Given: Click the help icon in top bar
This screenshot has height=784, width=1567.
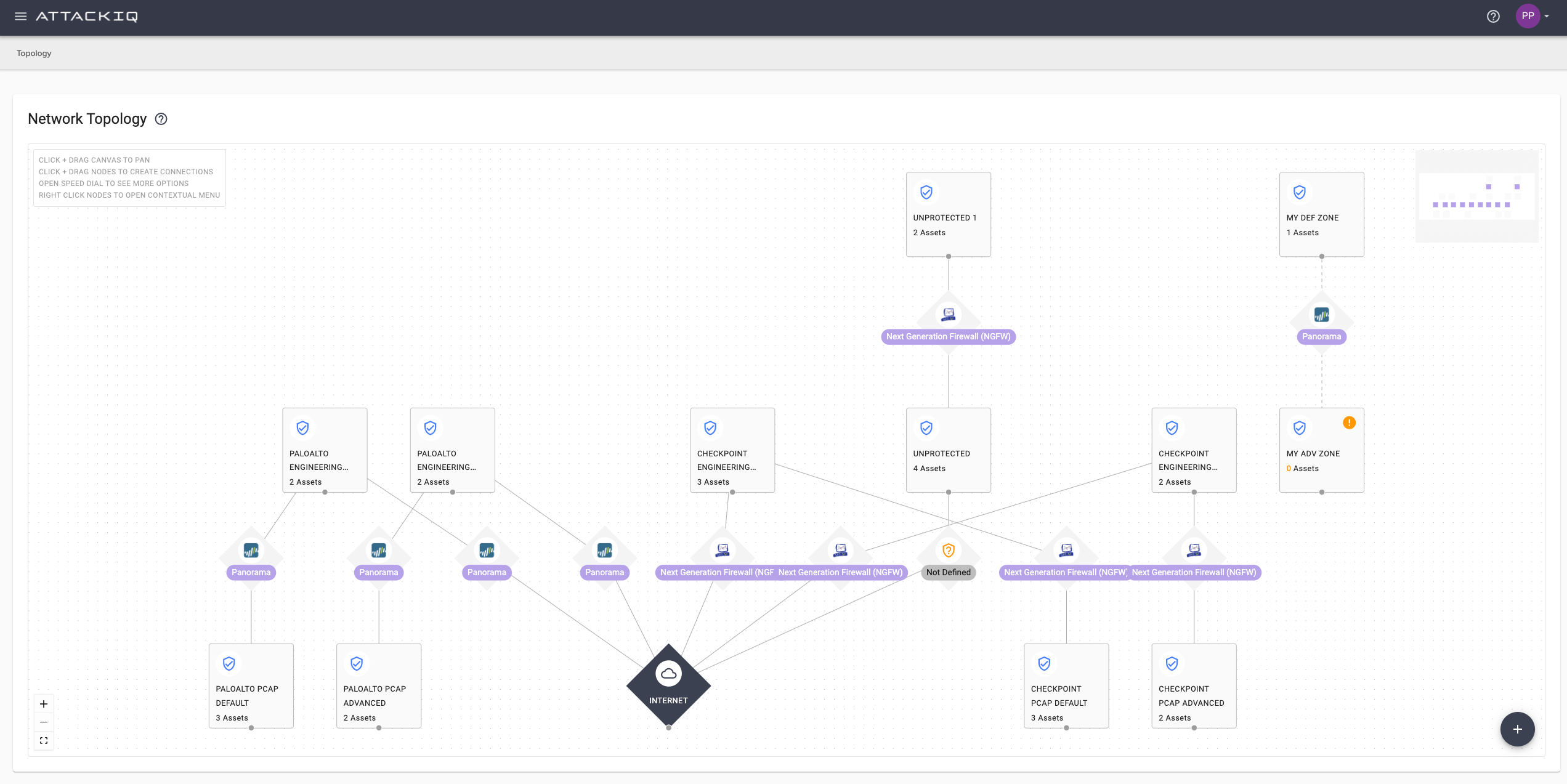Looking at the screenshot, I should tap(1493, 17).
